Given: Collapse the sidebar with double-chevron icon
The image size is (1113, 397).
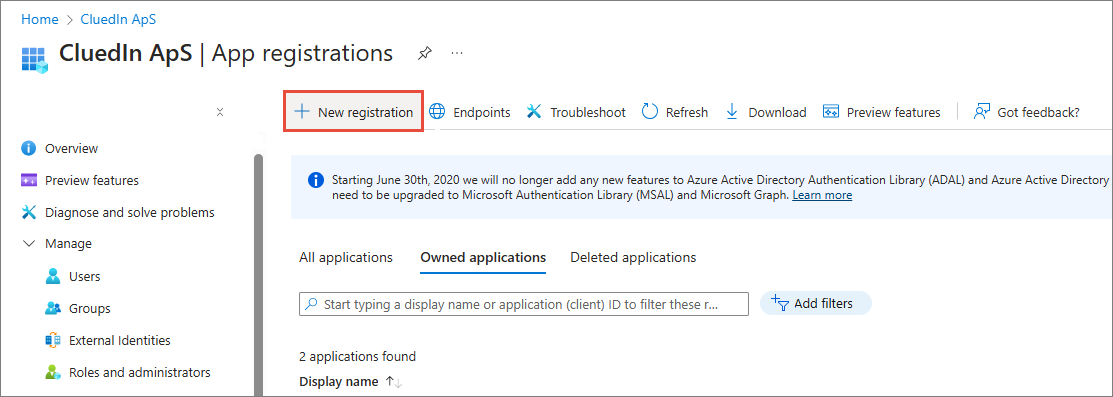Looking at the screenshot, I should 220,112.
